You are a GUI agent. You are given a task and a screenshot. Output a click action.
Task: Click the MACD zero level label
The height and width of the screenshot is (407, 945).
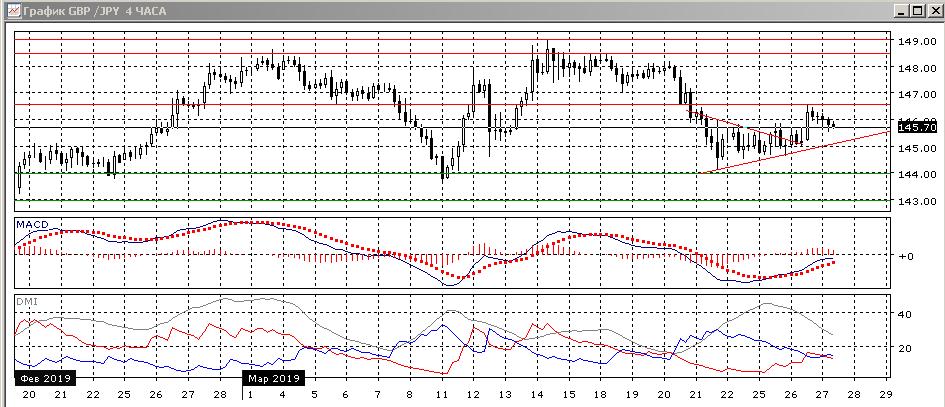[905, 256]
